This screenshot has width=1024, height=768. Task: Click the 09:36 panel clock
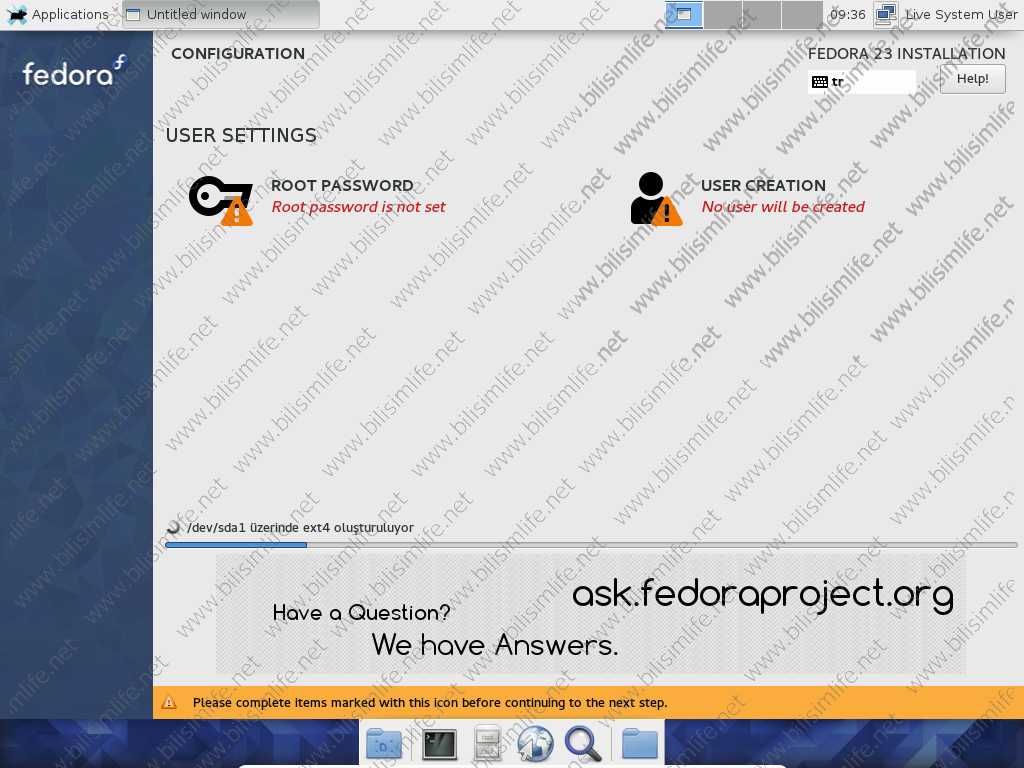coord(848,14)
